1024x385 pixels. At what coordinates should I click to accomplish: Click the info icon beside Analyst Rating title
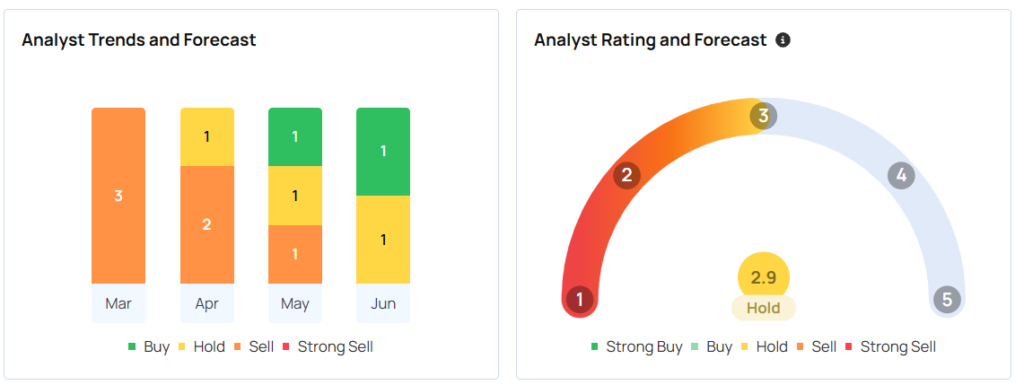[782, 40]
